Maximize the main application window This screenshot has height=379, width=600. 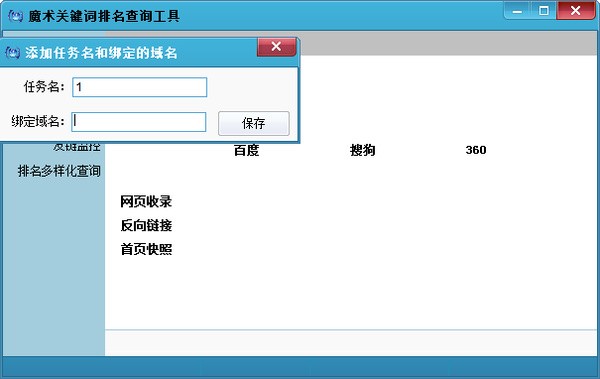click(543, 11)
